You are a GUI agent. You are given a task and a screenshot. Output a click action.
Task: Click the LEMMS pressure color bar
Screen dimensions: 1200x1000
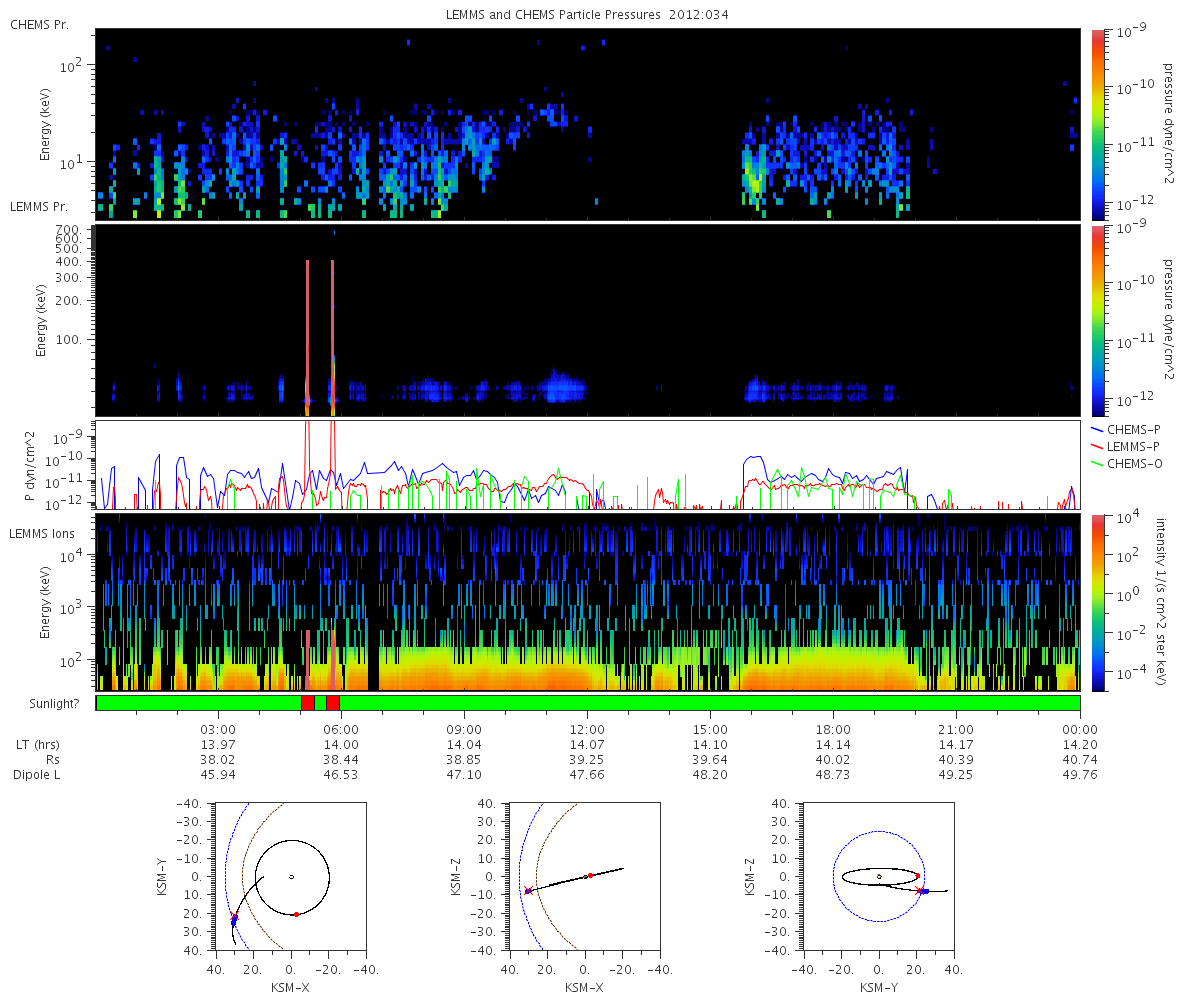(1097, 320)
